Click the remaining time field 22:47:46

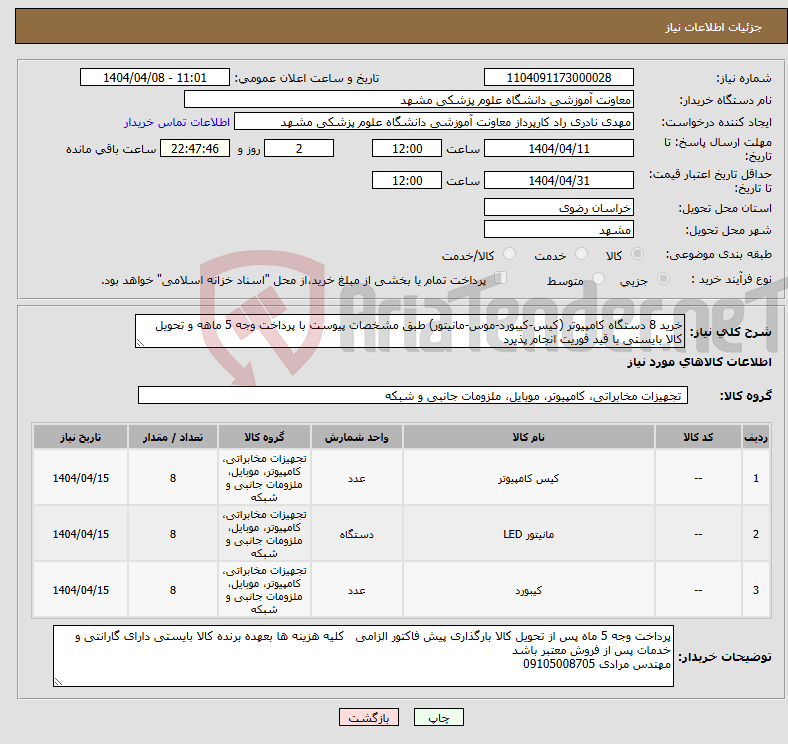195,148
